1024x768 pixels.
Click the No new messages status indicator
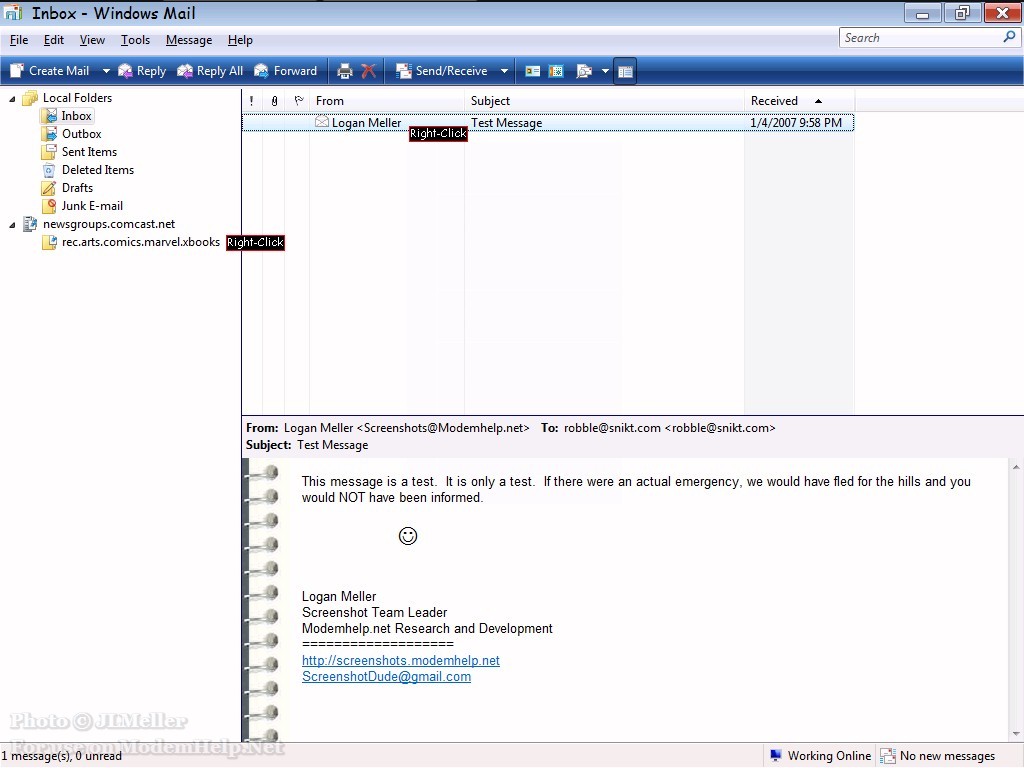tap(938, 756)
